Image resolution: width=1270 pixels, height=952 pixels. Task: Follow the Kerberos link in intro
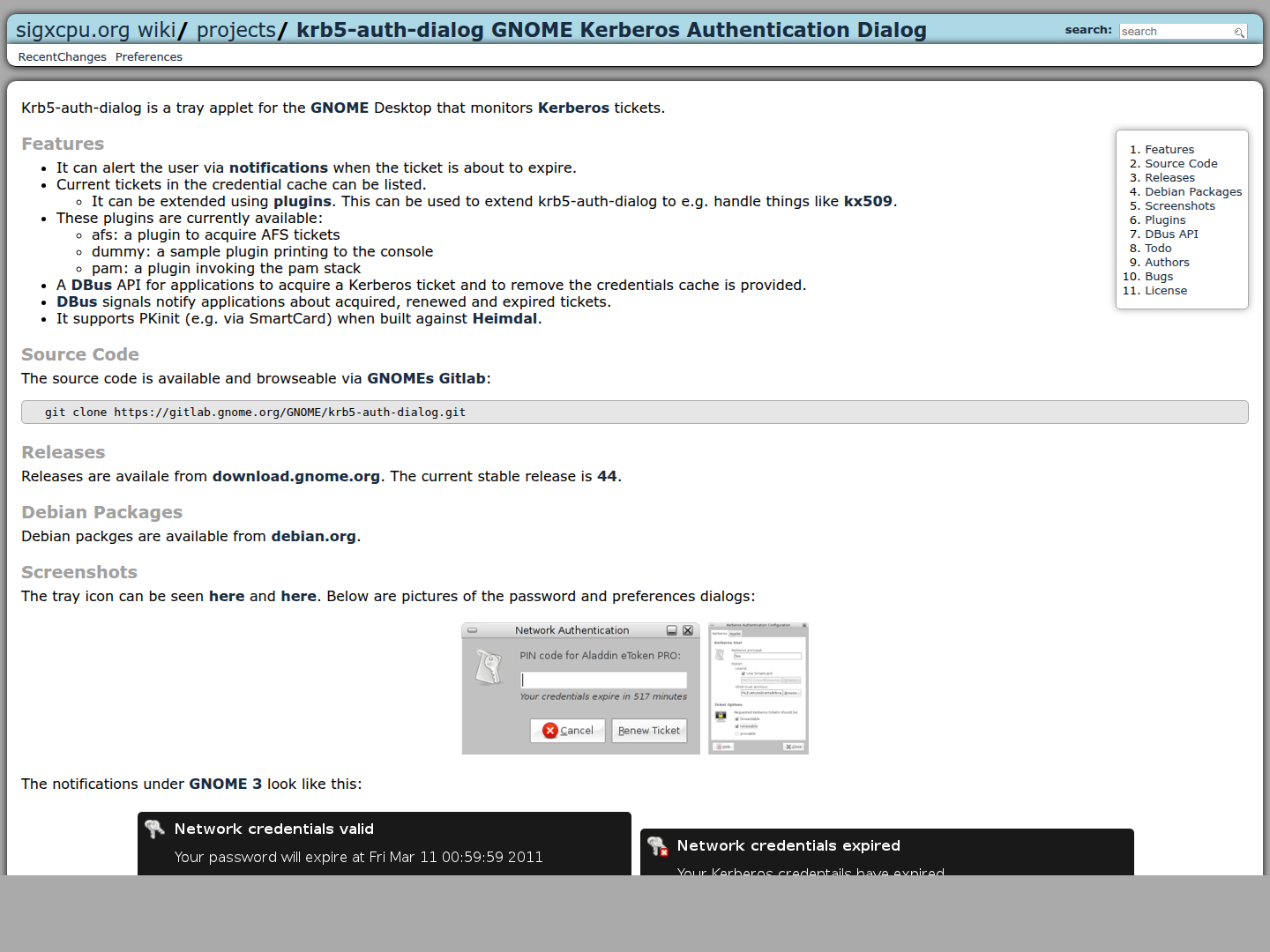pos(573,108)
